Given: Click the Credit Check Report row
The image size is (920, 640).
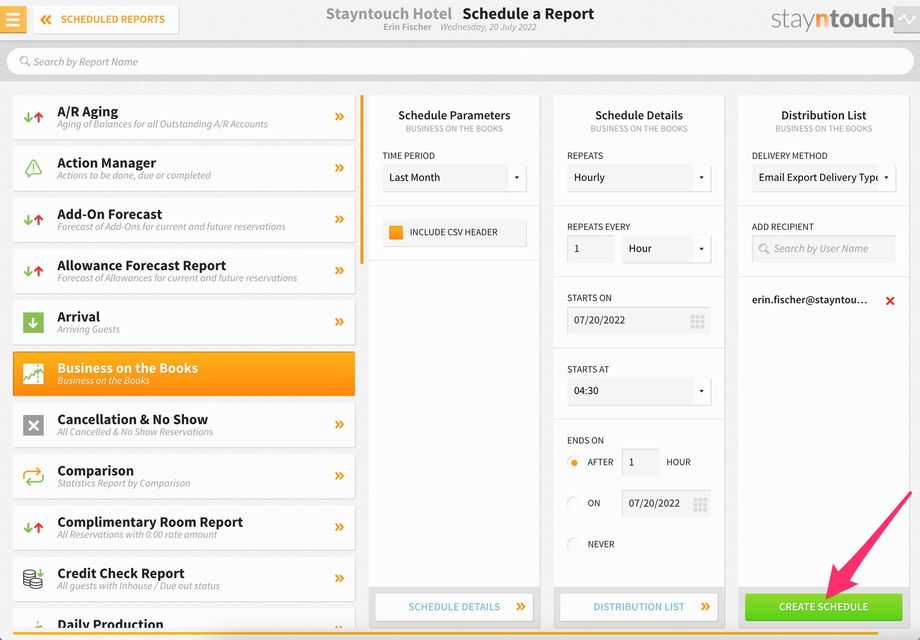Looking at the screenshot, I should pos(184,578).
